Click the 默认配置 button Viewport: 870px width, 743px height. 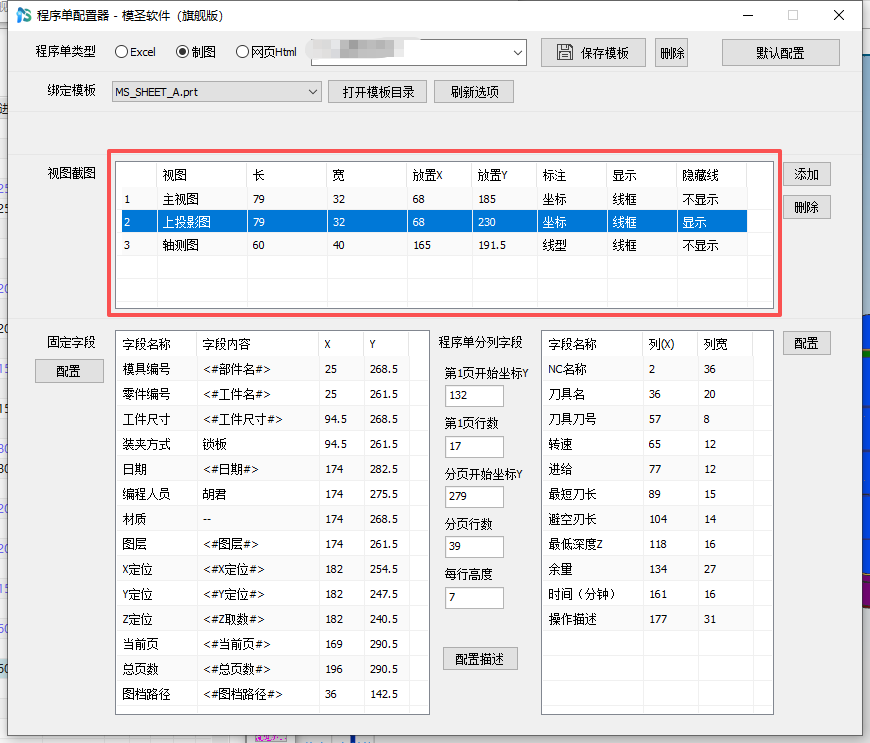tap(780, 53)
